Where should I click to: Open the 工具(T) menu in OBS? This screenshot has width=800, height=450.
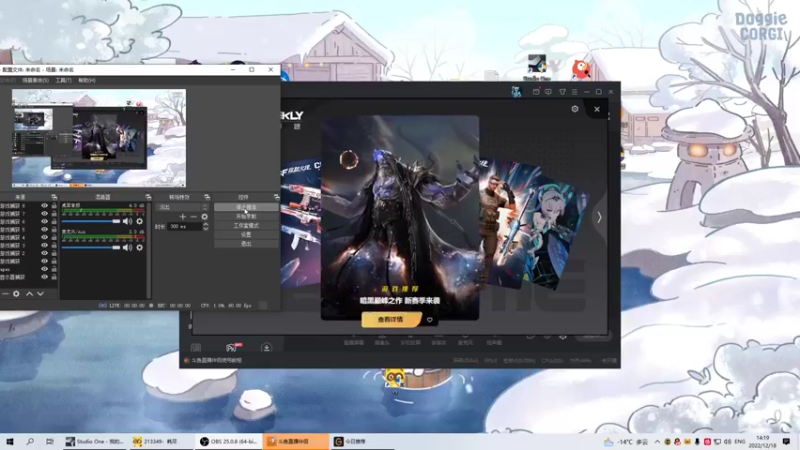click(63, 81)
